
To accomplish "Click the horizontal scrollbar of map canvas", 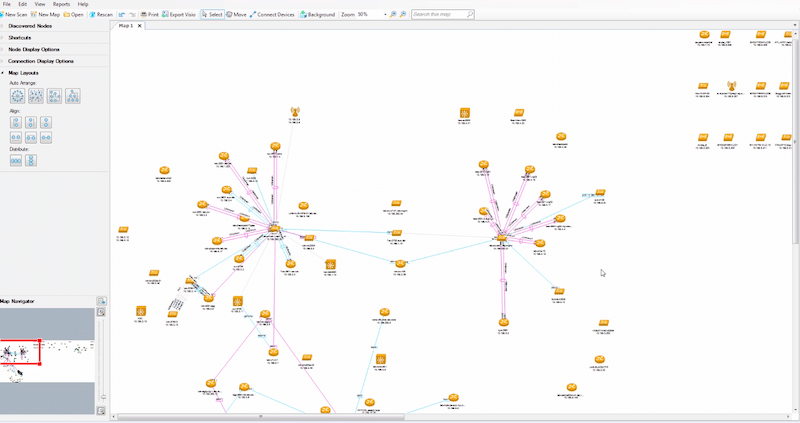I will point(261,417).
